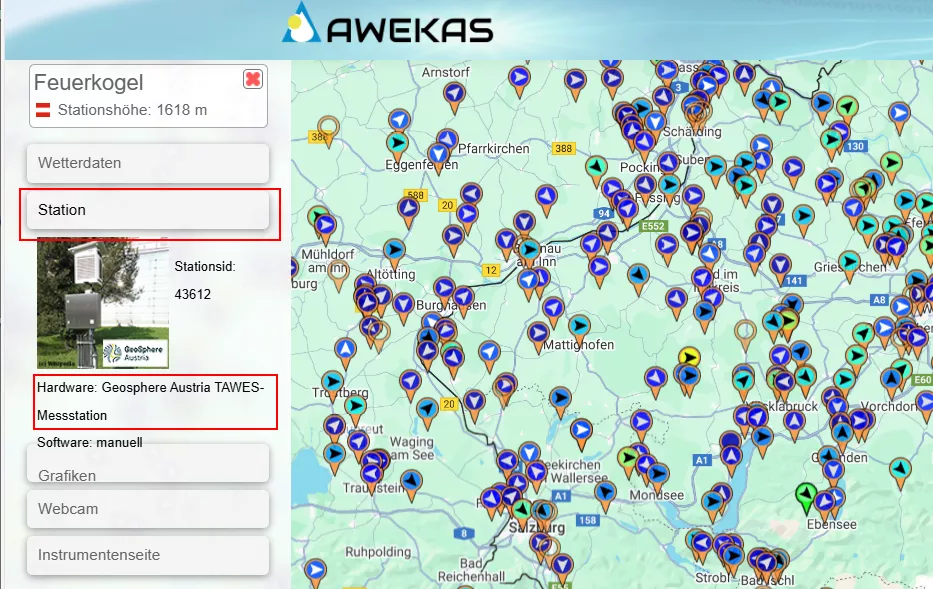Open the Instrumentenseite section

(x=148, y=554)
